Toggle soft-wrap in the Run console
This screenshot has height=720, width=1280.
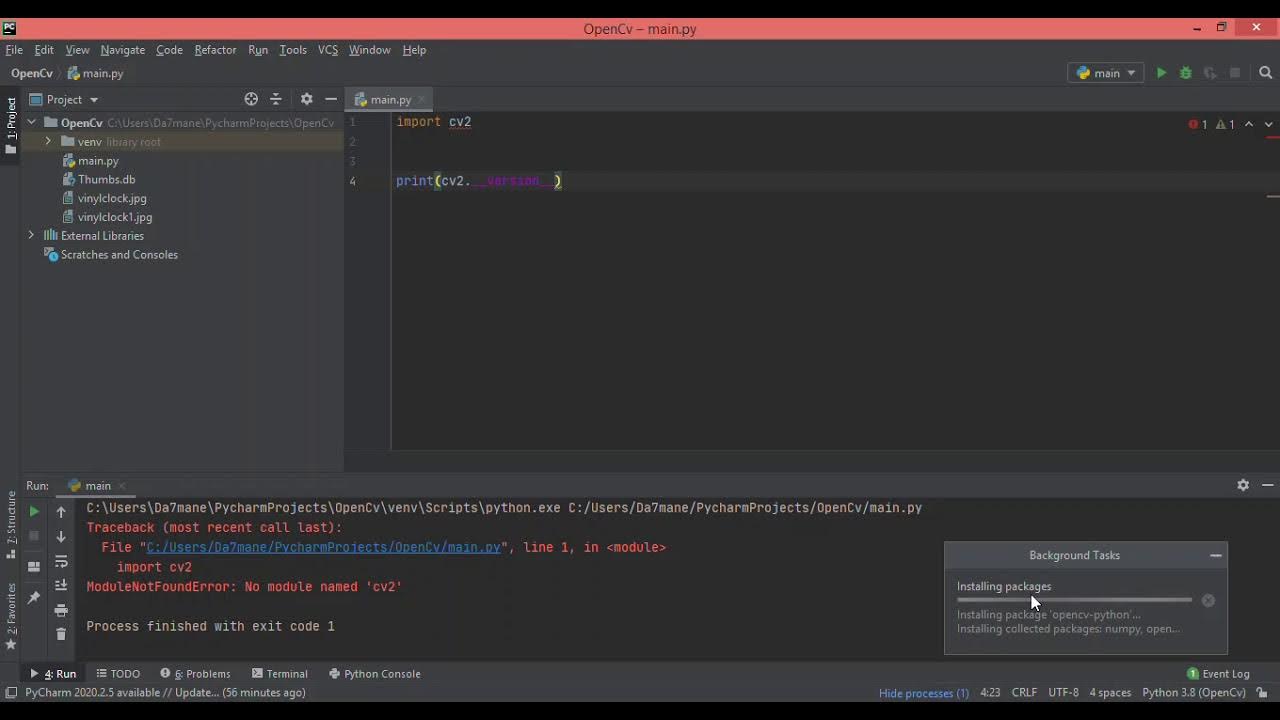click(61, 562)
